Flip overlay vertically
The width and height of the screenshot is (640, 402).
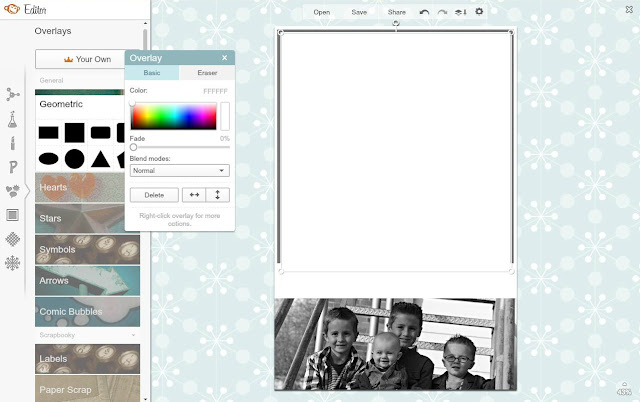point(218,195)
